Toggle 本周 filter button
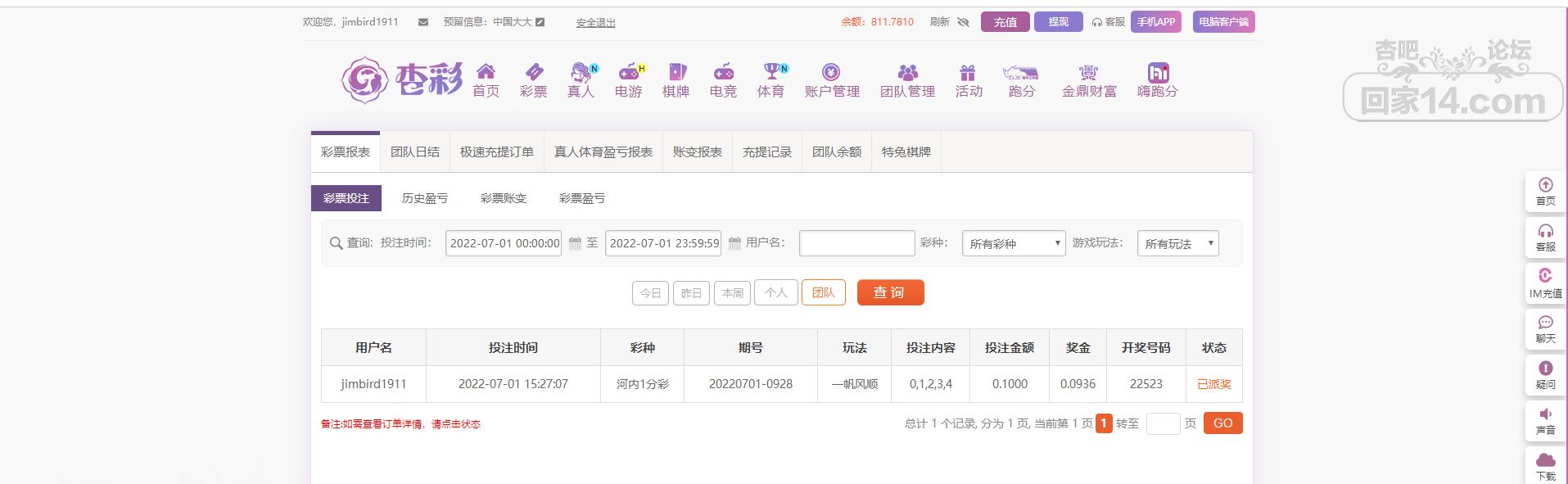The image size is (1568, 484). (732, 293)
